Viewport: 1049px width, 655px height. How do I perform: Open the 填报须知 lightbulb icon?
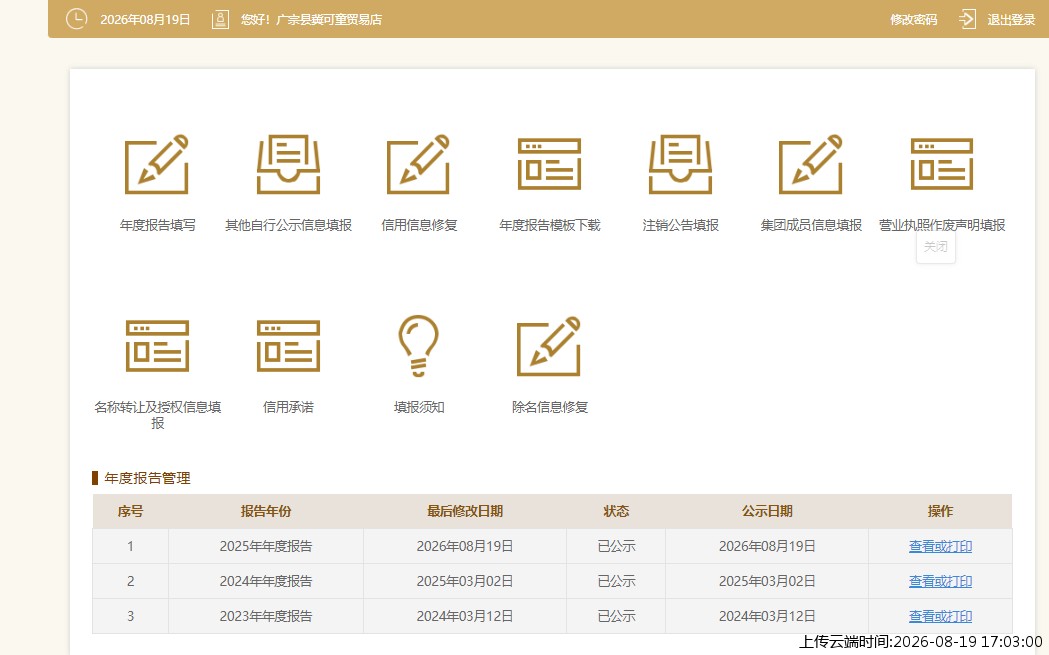419,346
